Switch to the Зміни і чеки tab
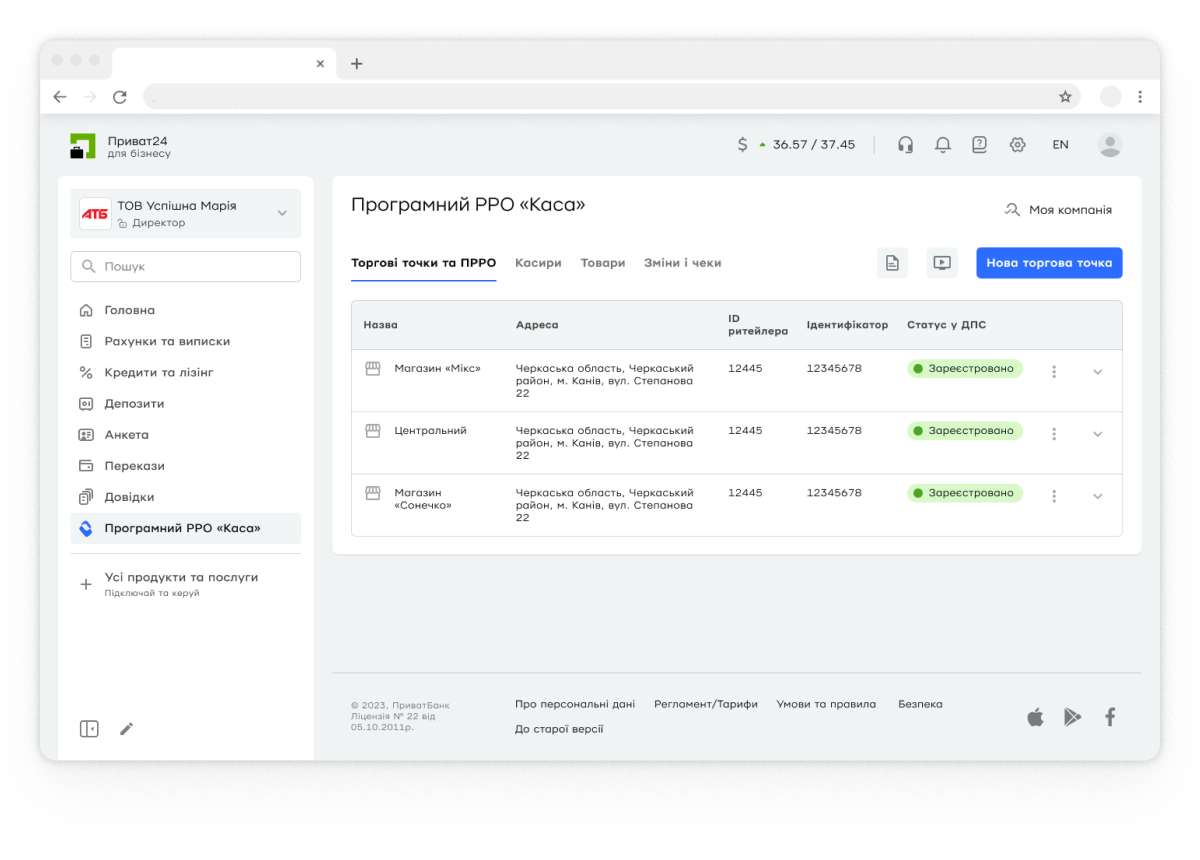Image resolution: width=1200 pixels, height=860 pixels. (x=682, y=263)
